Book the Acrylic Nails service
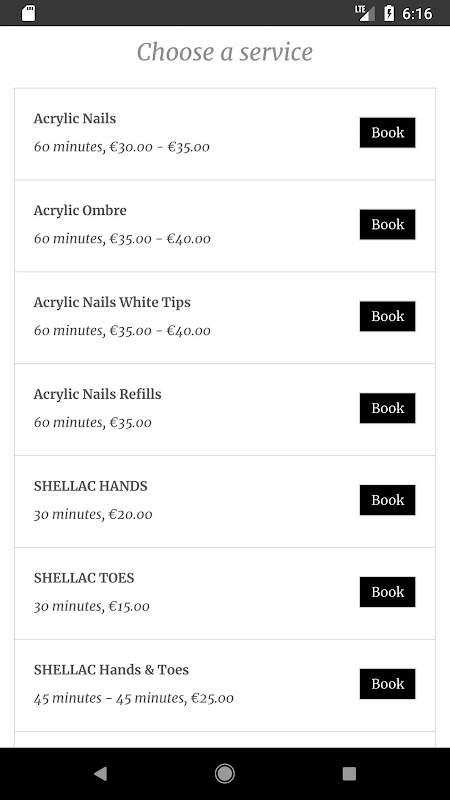This screenshot has width=450, height=800. [x=387, y=133]
